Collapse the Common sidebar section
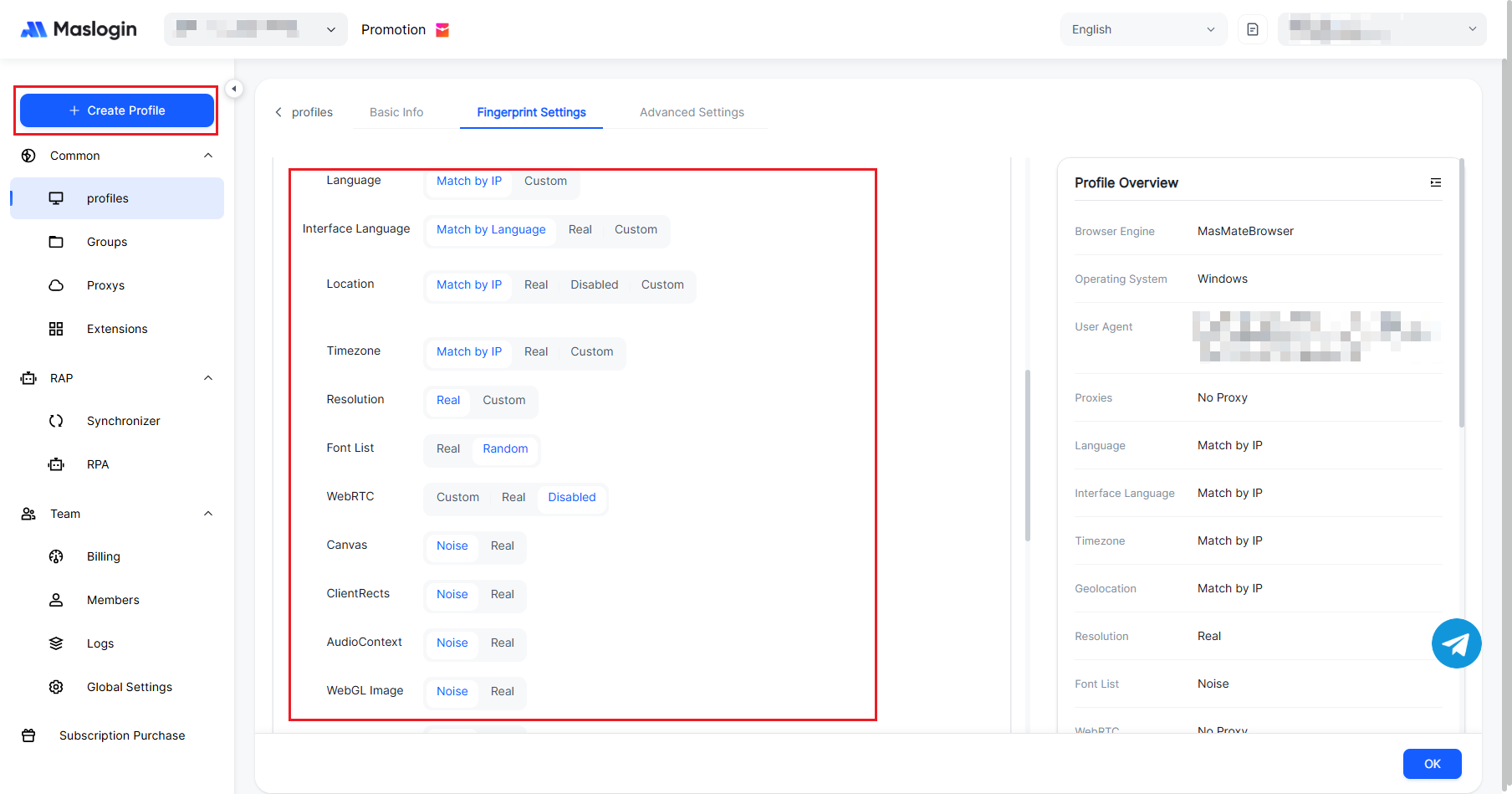The width and height of the screenshot is (1512, 794). point(208,156)
